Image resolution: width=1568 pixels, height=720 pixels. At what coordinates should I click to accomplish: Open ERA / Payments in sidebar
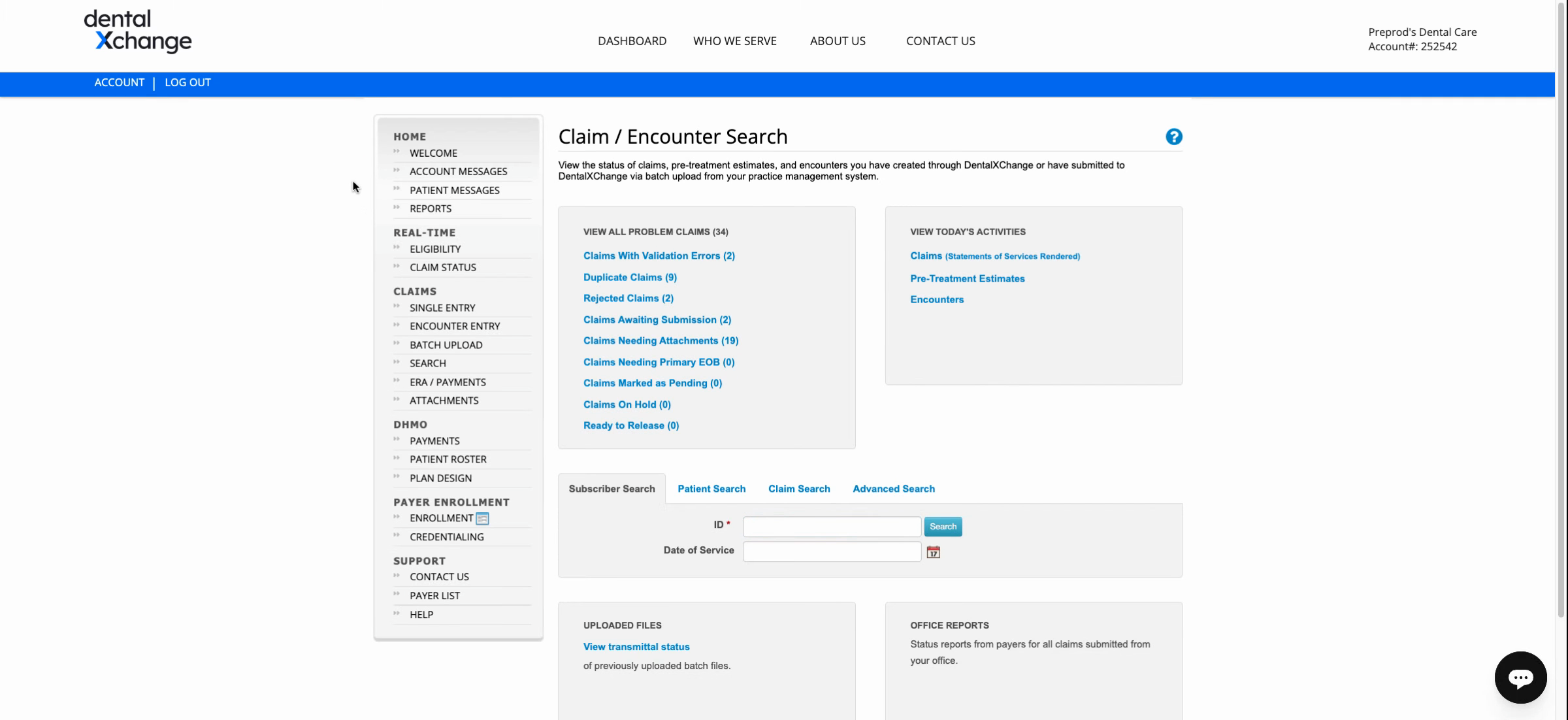(448, 382)
